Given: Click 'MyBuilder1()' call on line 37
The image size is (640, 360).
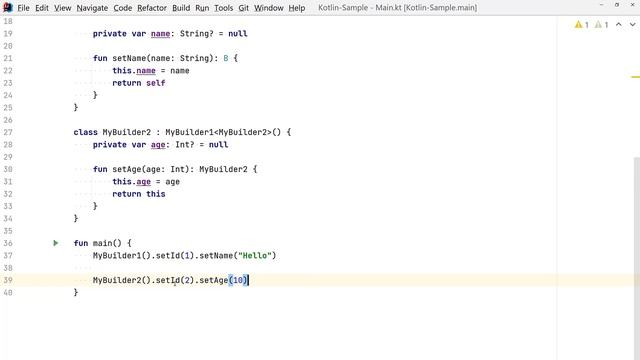Looking at the screenshot, I should tap(122, 256).
